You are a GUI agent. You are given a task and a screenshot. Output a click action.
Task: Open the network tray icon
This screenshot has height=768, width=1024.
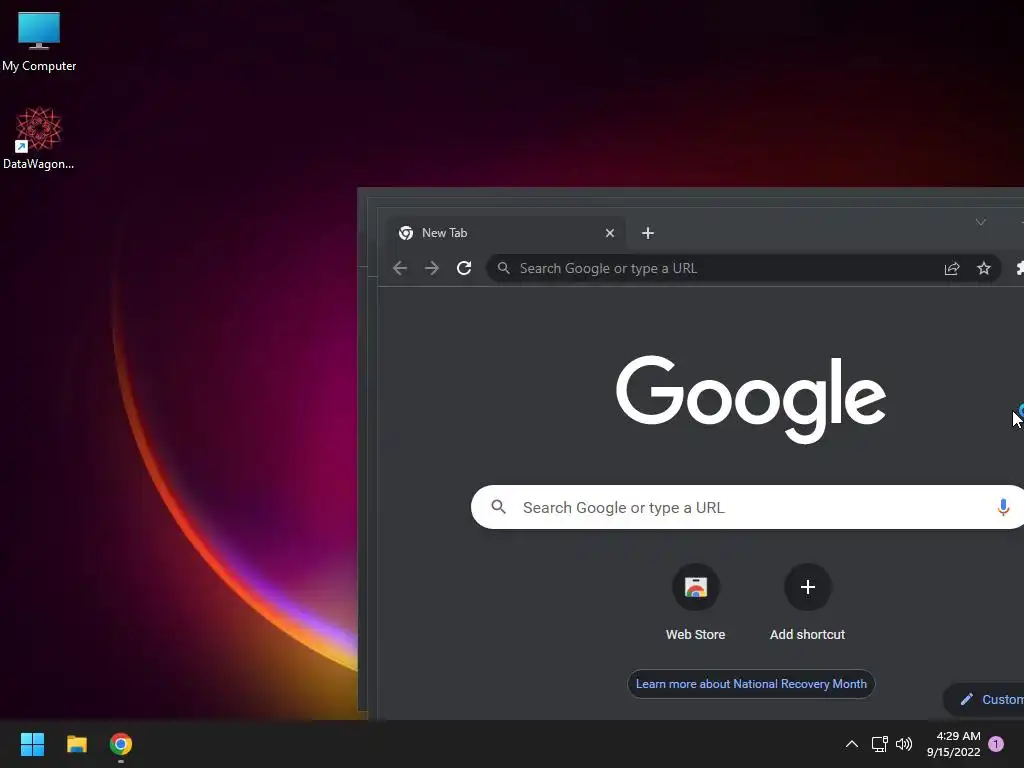[x=879, y=744]
